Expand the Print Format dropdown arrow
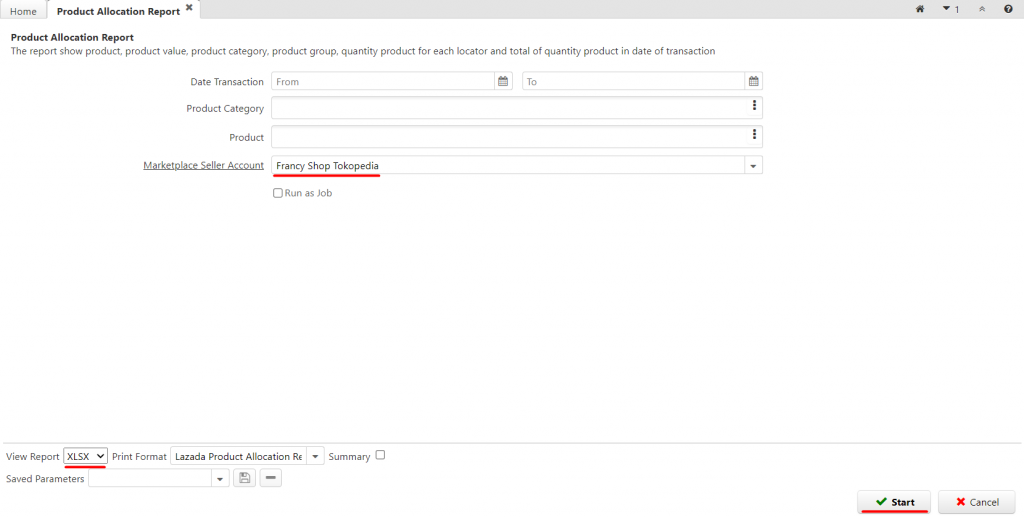1024x518 pixels. pyautogui.click(x=315, y=457)
